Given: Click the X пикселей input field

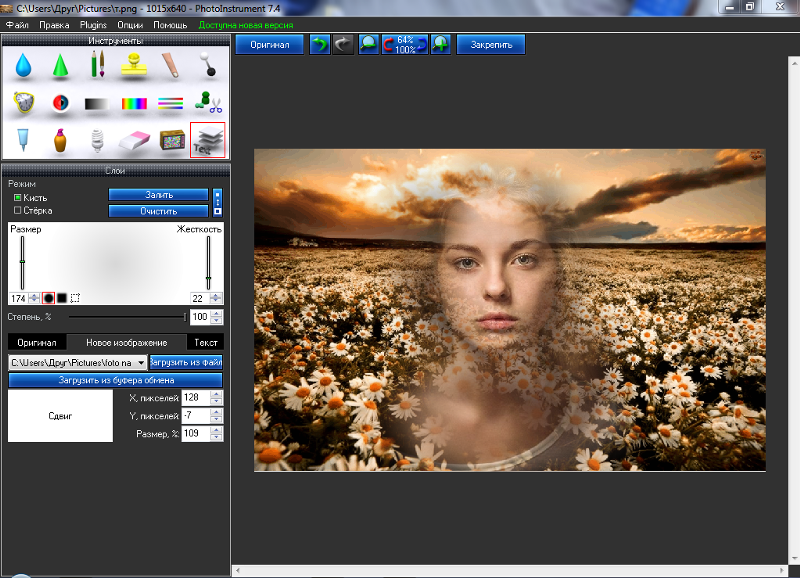Looking at the screenshot, I should [x=196, y=398].
